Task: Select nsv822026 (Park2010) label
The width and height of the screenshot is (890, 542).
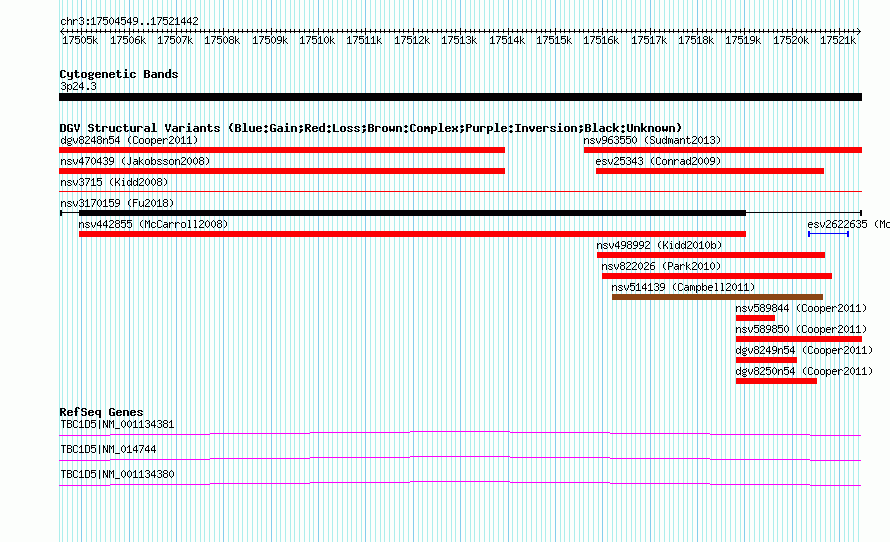Action: point(661,266)
